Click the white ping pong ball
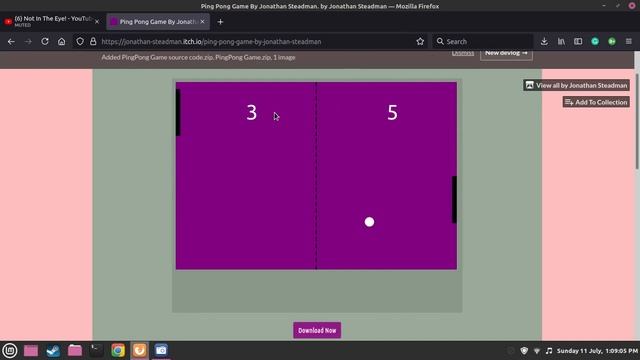Viewport: 640px width, 360px height. pyautogui.click(x=369, y=222)
